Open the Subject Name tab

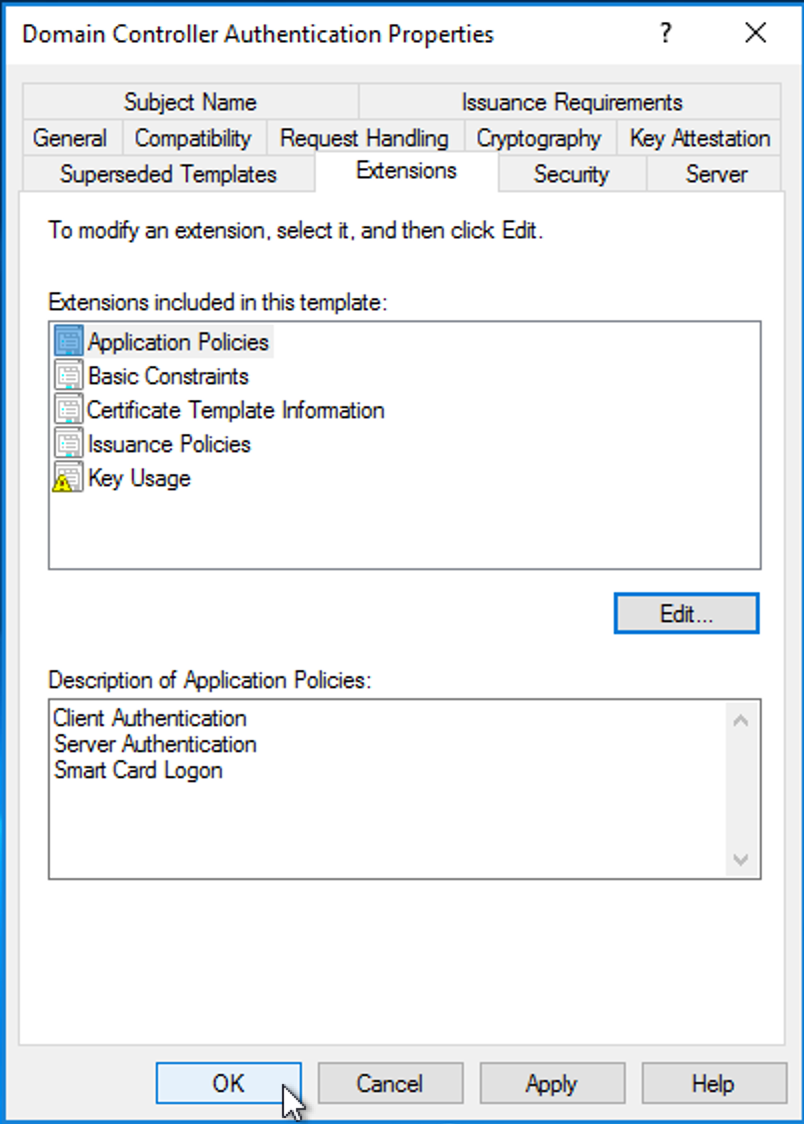[x=190, y=102]
